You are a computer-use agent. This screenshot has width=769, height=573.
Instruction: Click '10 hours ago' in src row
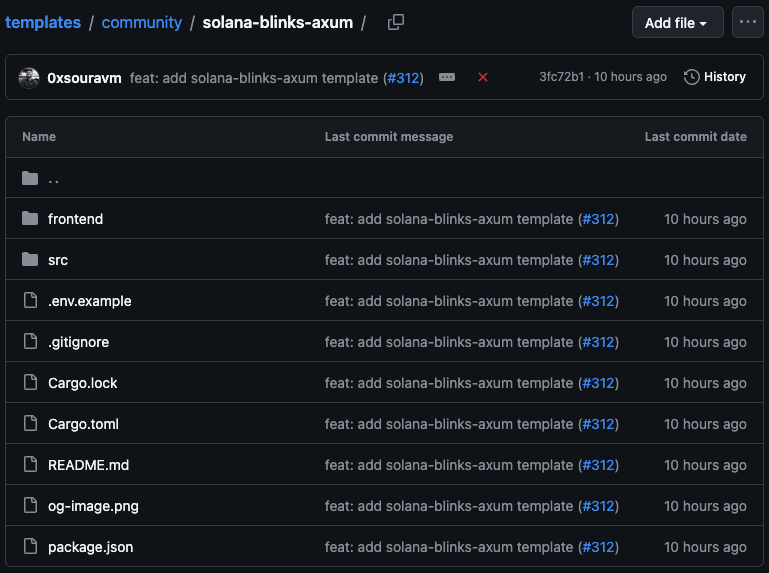[705, 260]
